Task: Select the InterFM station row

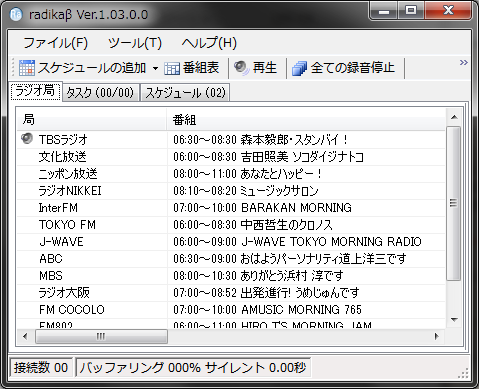Action: coord(231,208)
